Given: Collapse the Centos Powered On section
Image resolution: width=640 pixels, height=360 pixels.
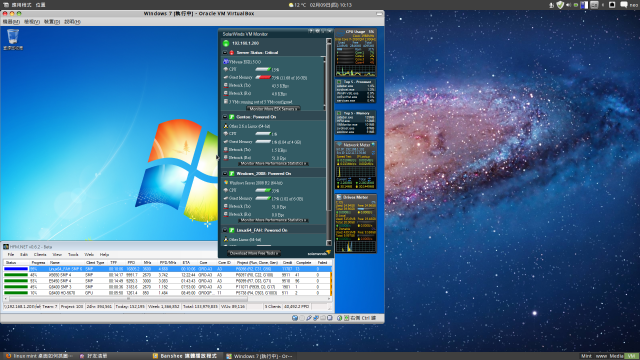Looking at the screenshot, I should tap(224, 117).
